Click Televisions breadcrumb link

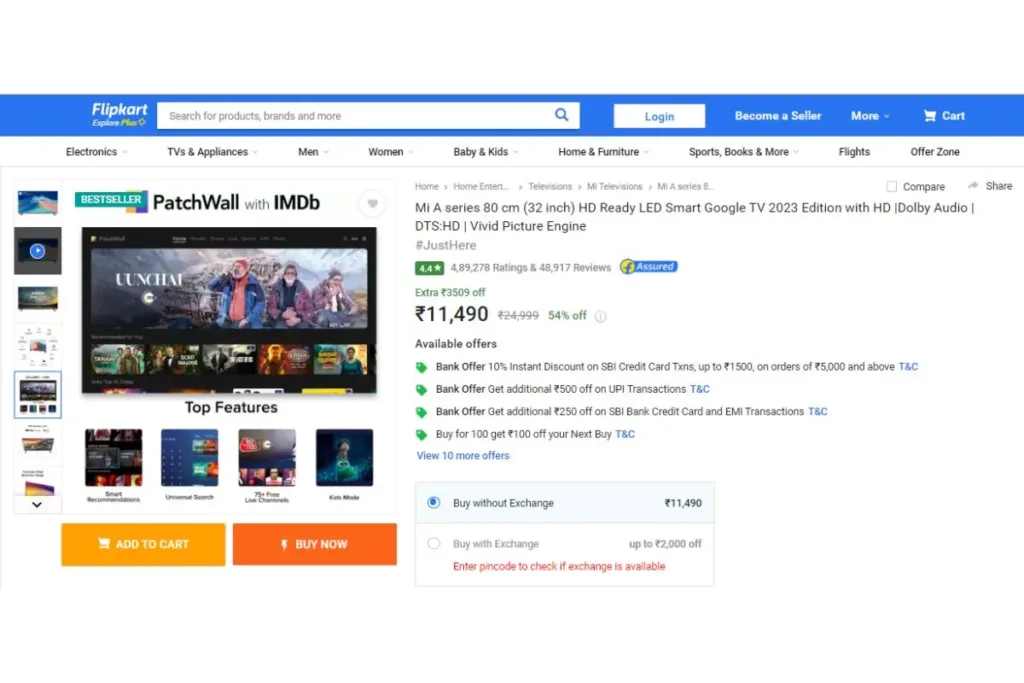pyautogui.click(x=550, y=187)
